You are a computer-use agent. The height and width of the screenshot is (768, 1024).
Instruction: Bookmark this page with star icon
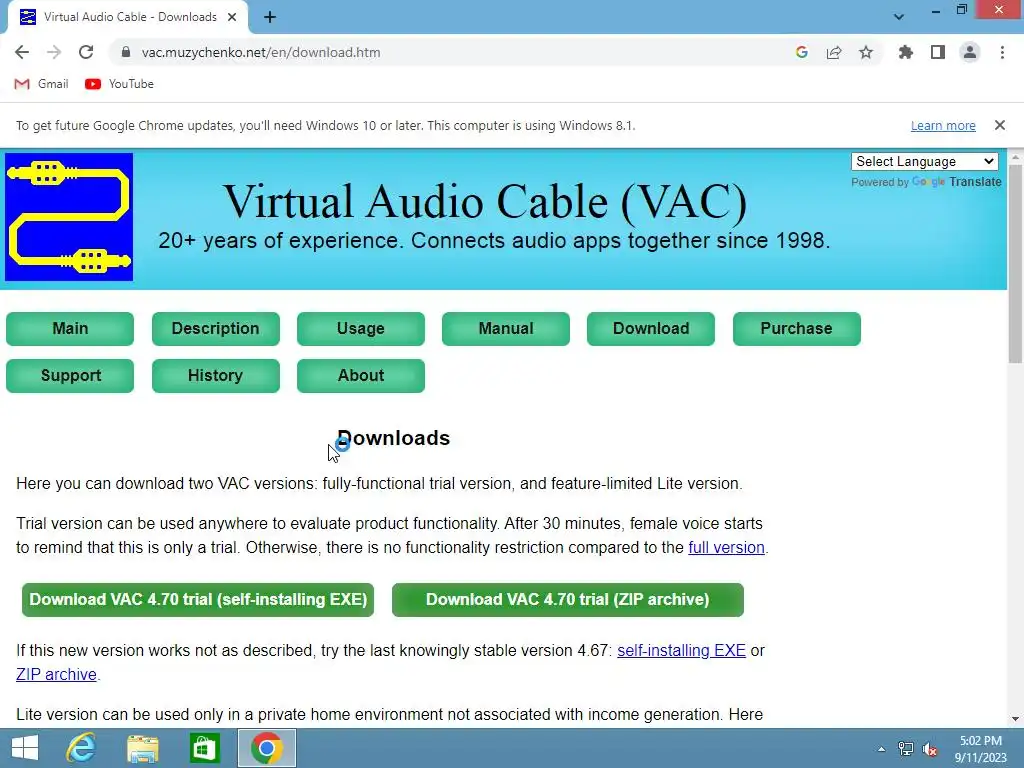coord(866,52)
